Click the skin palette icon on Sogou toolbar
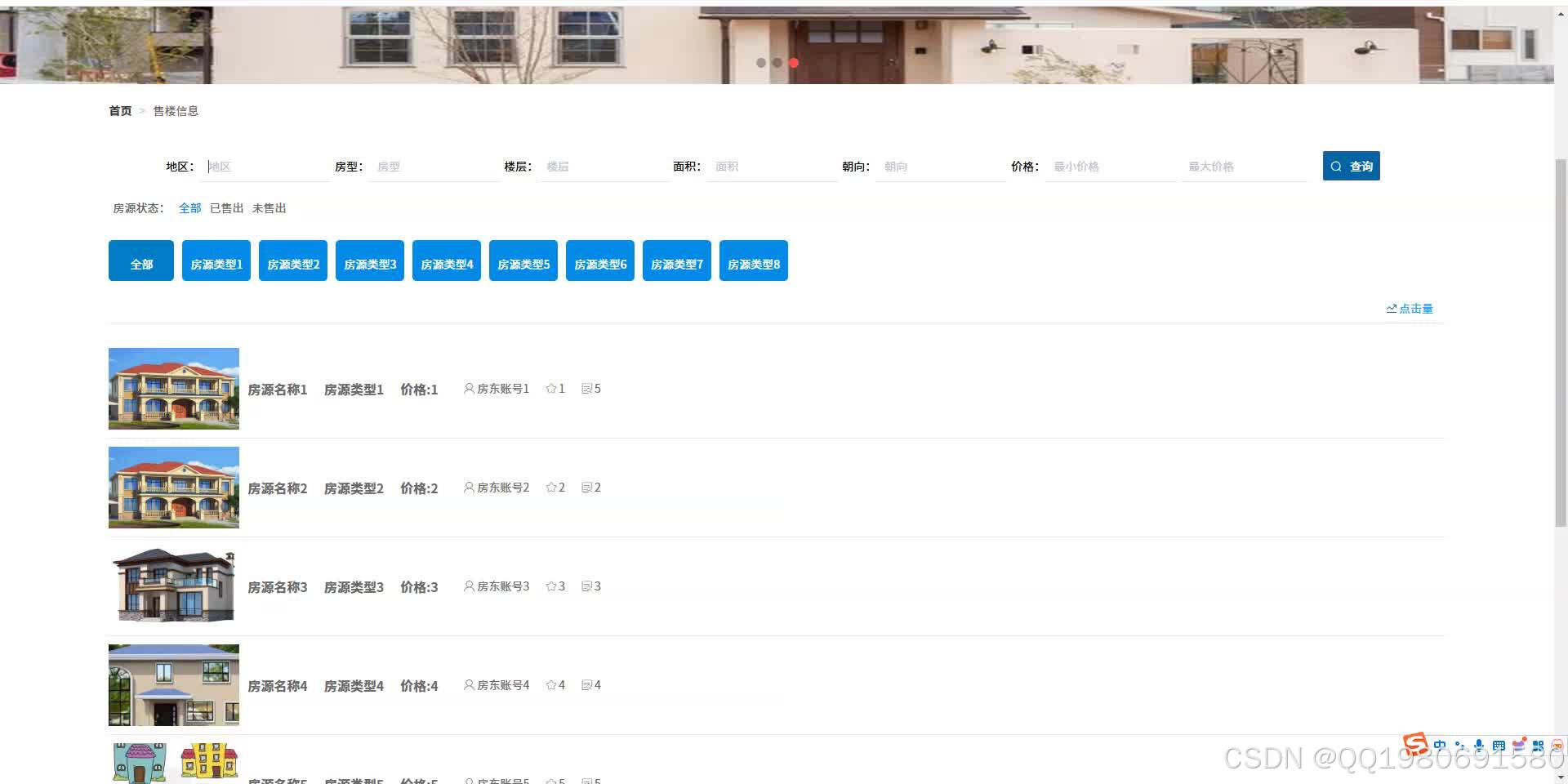This screenshot has width=1568, height=784. (1518, 746)
